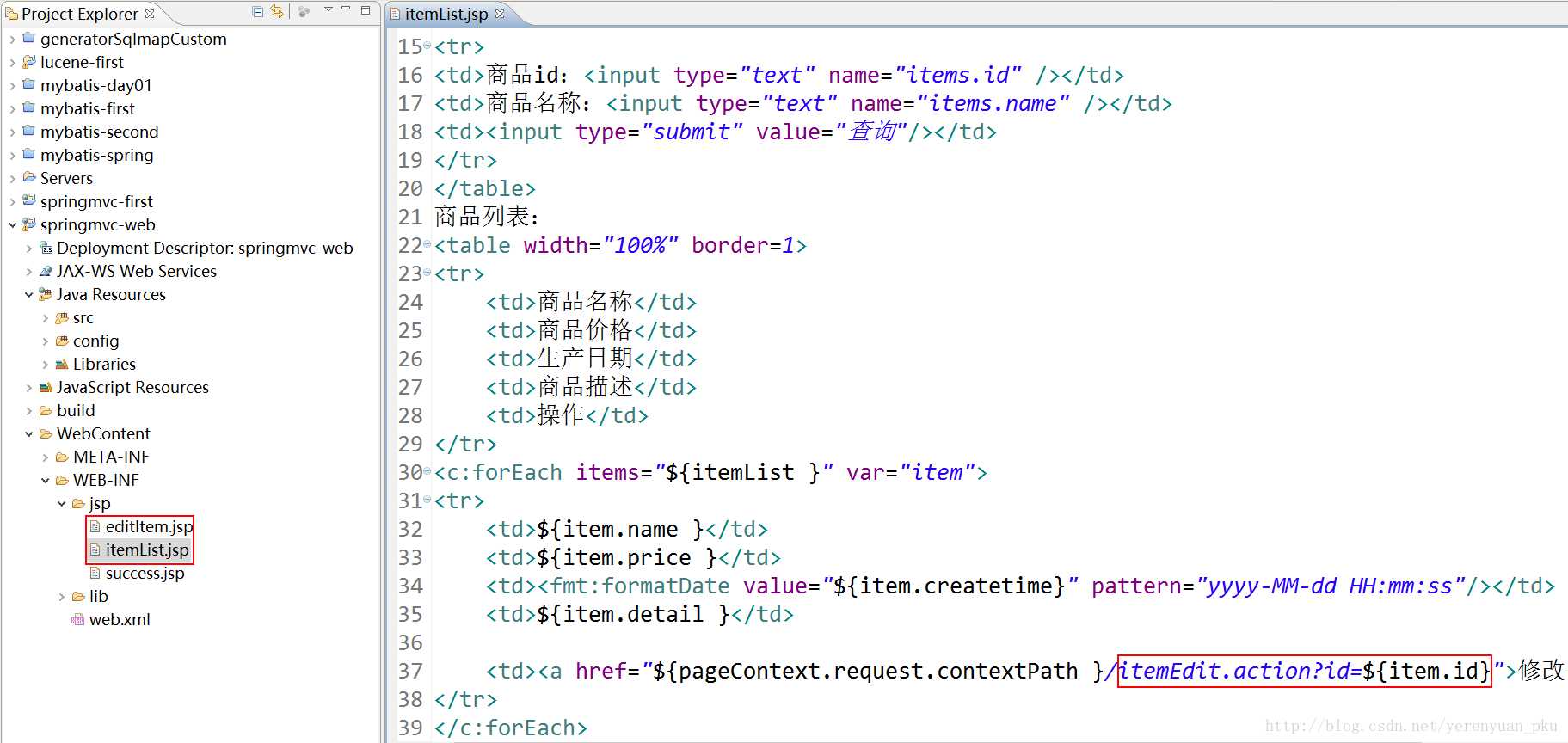
Task: Click itemEdit.action?id= in line 37
Action: coord(1239,671)
